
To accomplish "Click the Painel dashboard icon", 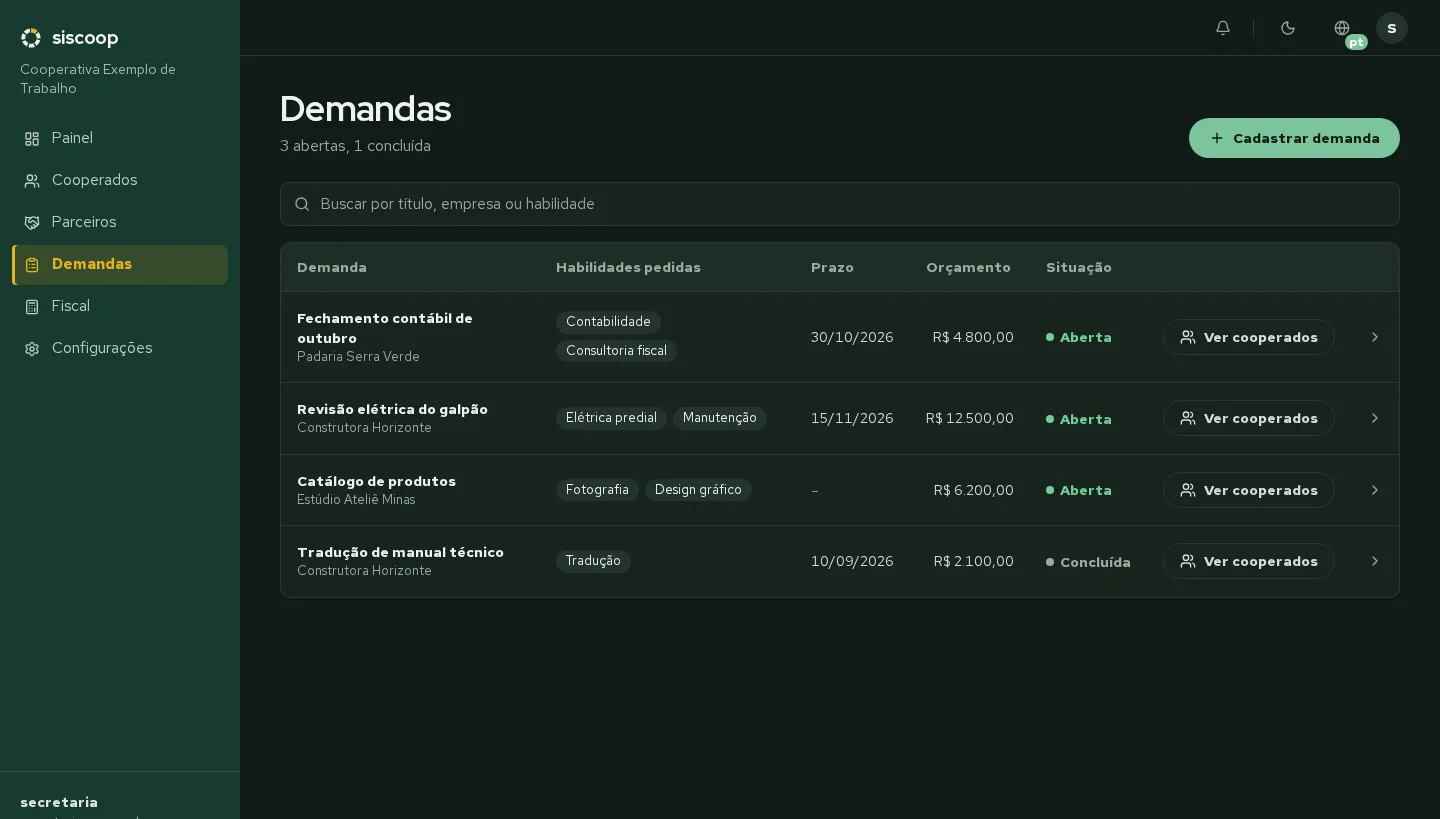I will pos(32,139).
